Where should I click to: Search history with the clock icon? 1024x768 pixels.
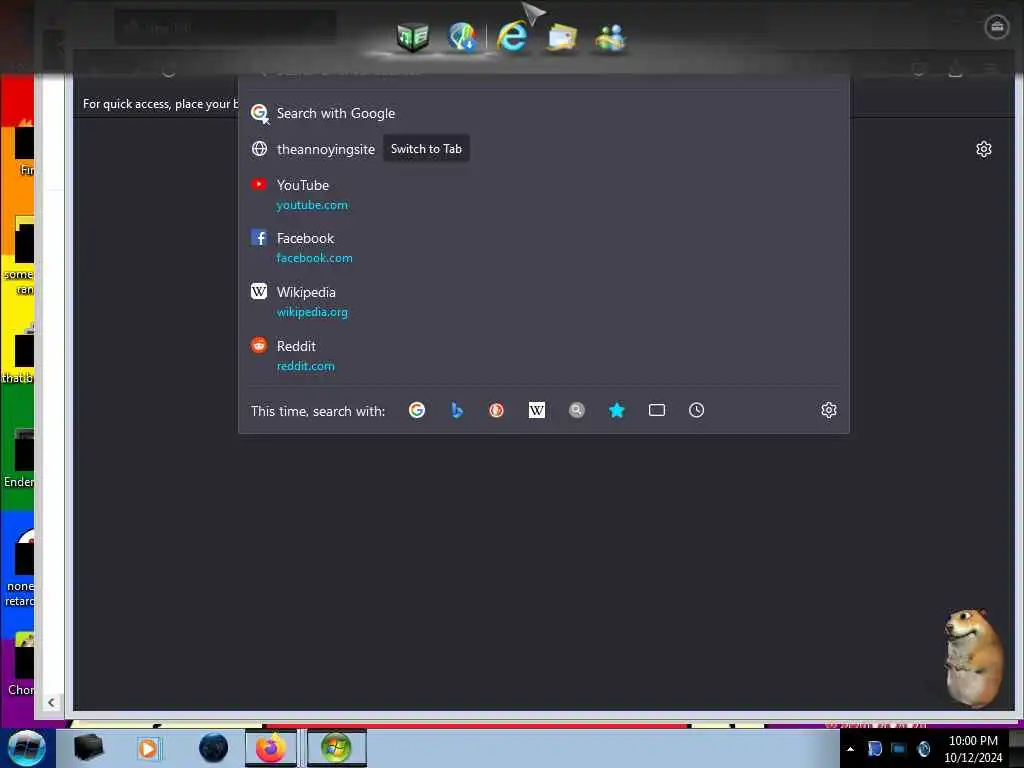[x=696, y=410]
